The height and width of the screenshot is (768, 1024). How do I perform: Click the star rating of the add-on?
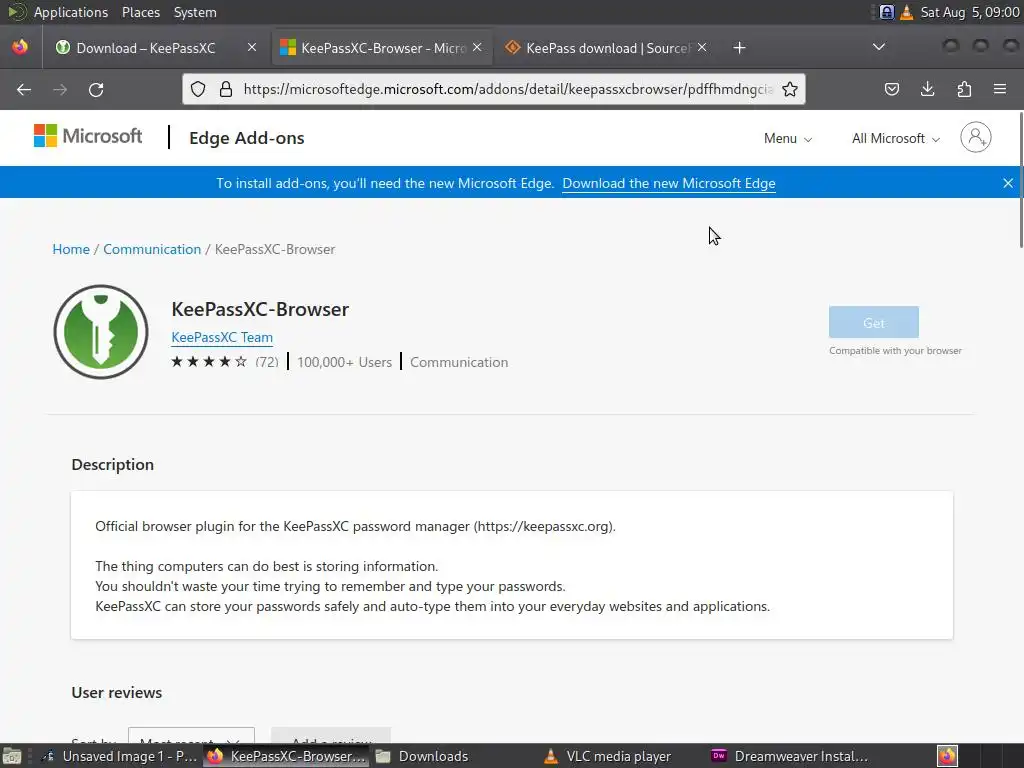[x=209, y=362]
